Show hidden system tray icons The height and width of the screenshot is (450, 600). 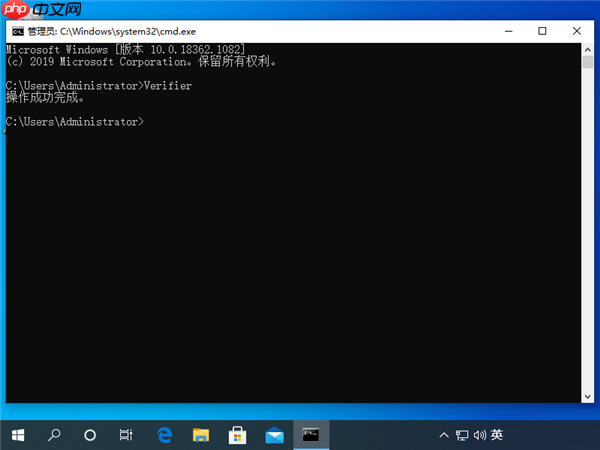point(444,435)
